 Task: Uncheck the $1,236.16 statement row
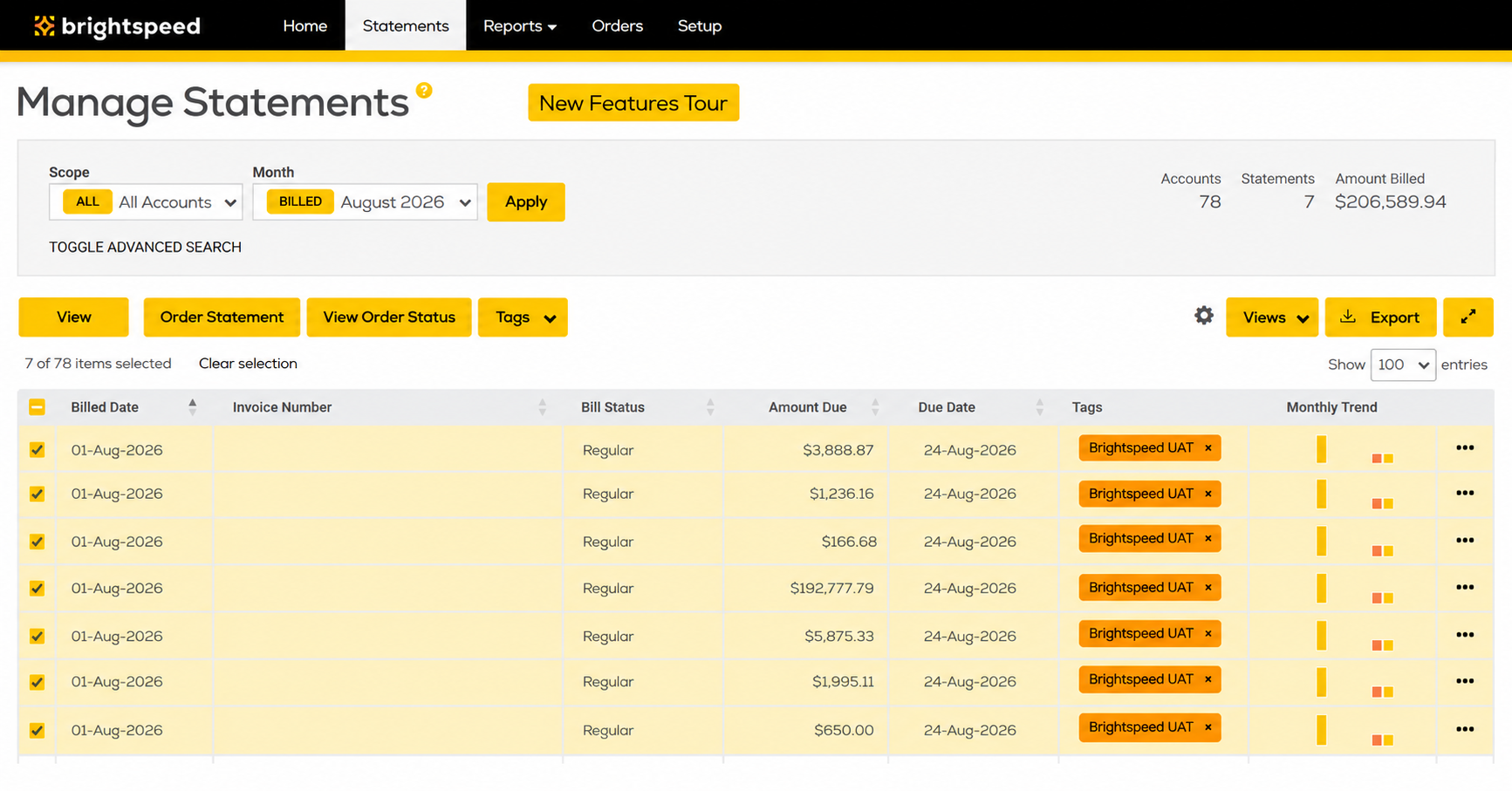(37, 494)
